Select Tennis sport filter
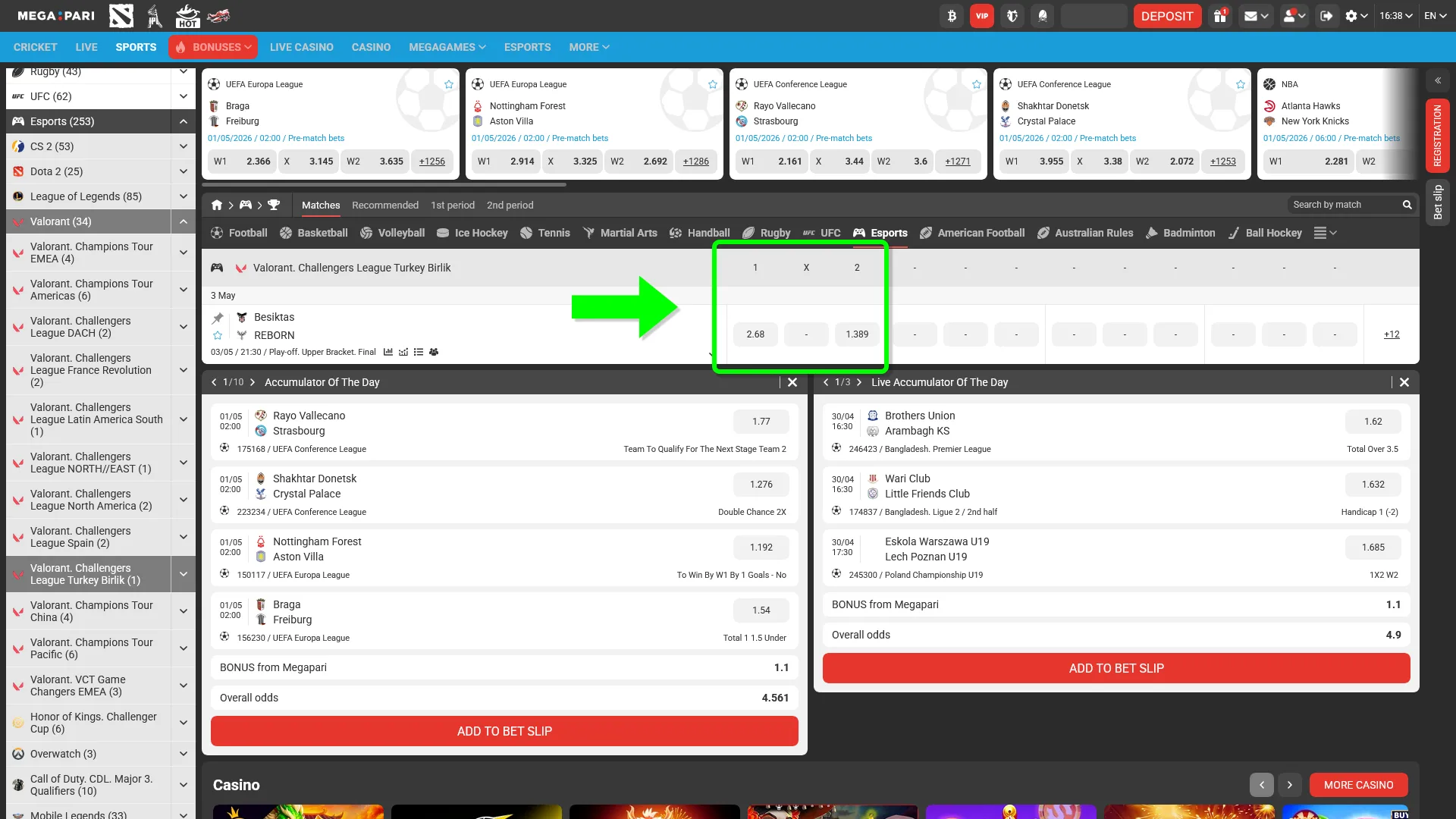 pos(545,233)
